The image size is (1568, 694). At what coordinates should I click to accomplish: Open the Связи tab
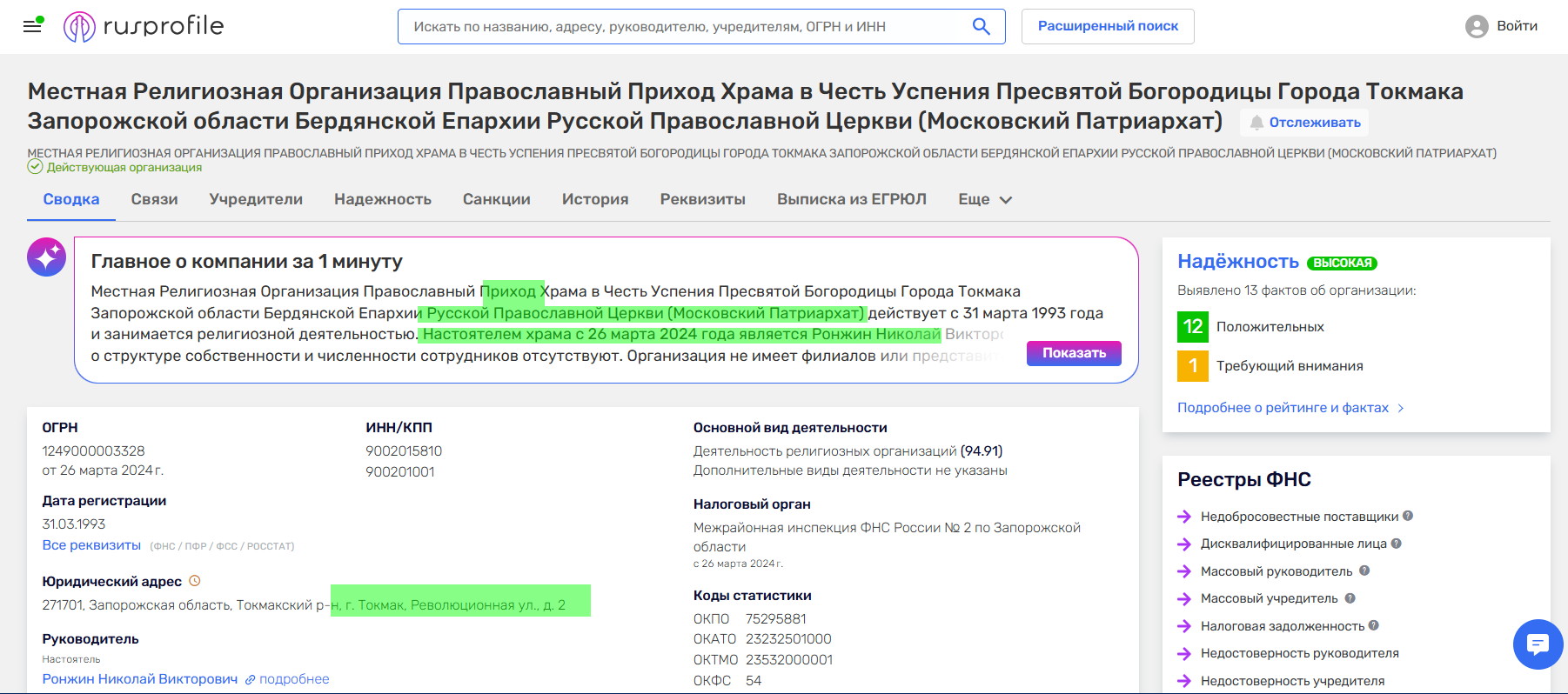(x=155, y=199)
